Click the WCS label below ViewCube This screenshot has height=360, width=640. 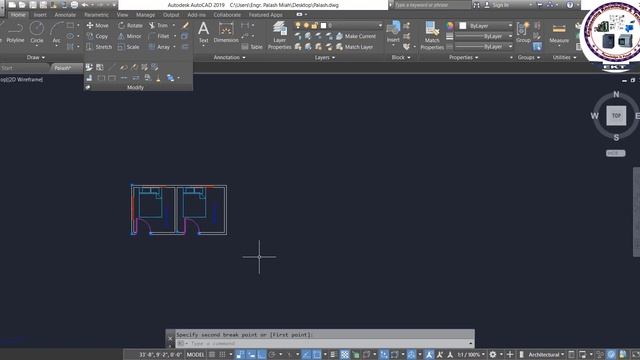616,153
